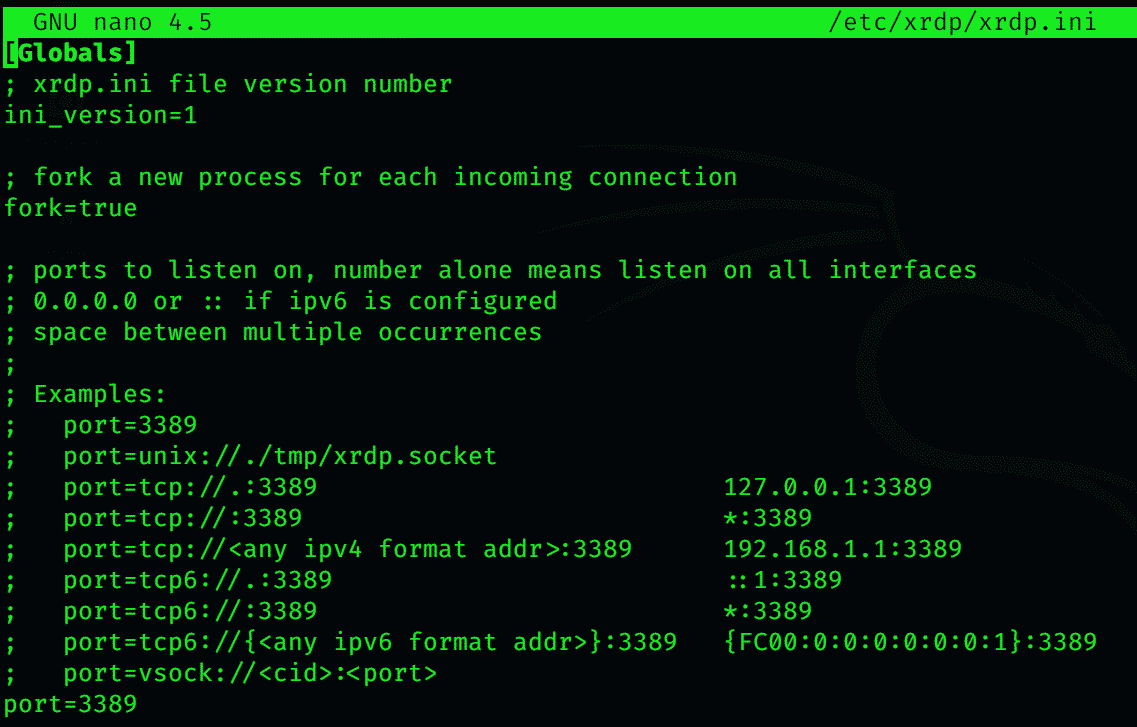Click the port=3389 line at the bottom
The width and height of the screenshot is (1137, 727).
pyautogui.click(x=71, y=704)
